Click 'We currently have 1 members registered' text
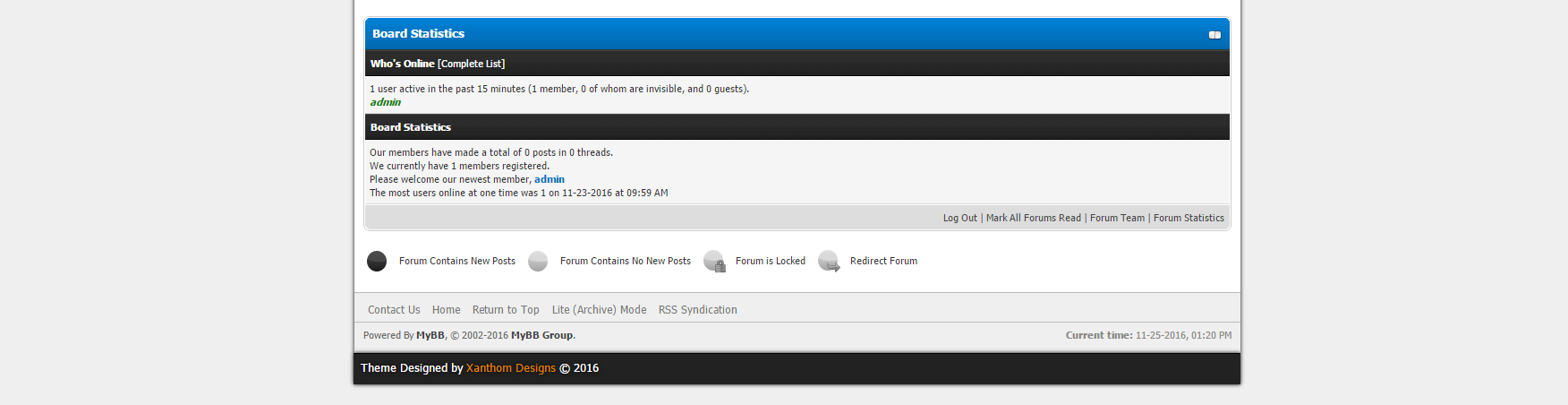The width and height of the screenshot is (1568, 405). pos(459,166)
